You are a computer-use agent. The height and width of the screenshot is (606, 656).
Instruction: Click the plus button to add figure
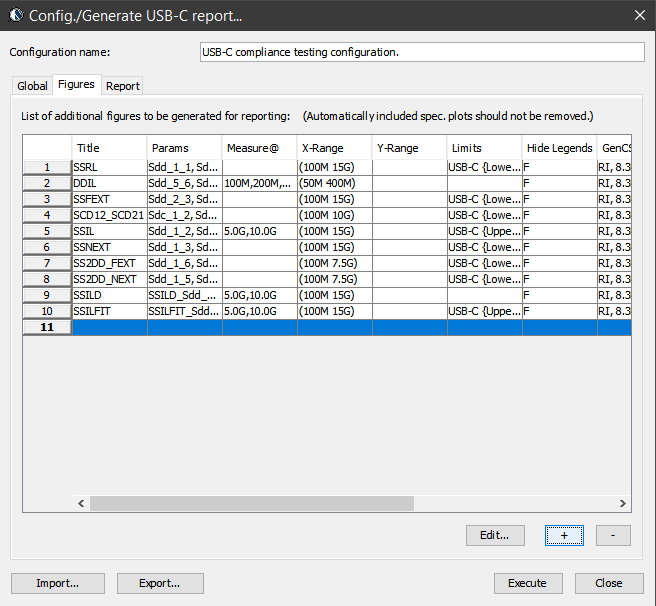[564, 535]
